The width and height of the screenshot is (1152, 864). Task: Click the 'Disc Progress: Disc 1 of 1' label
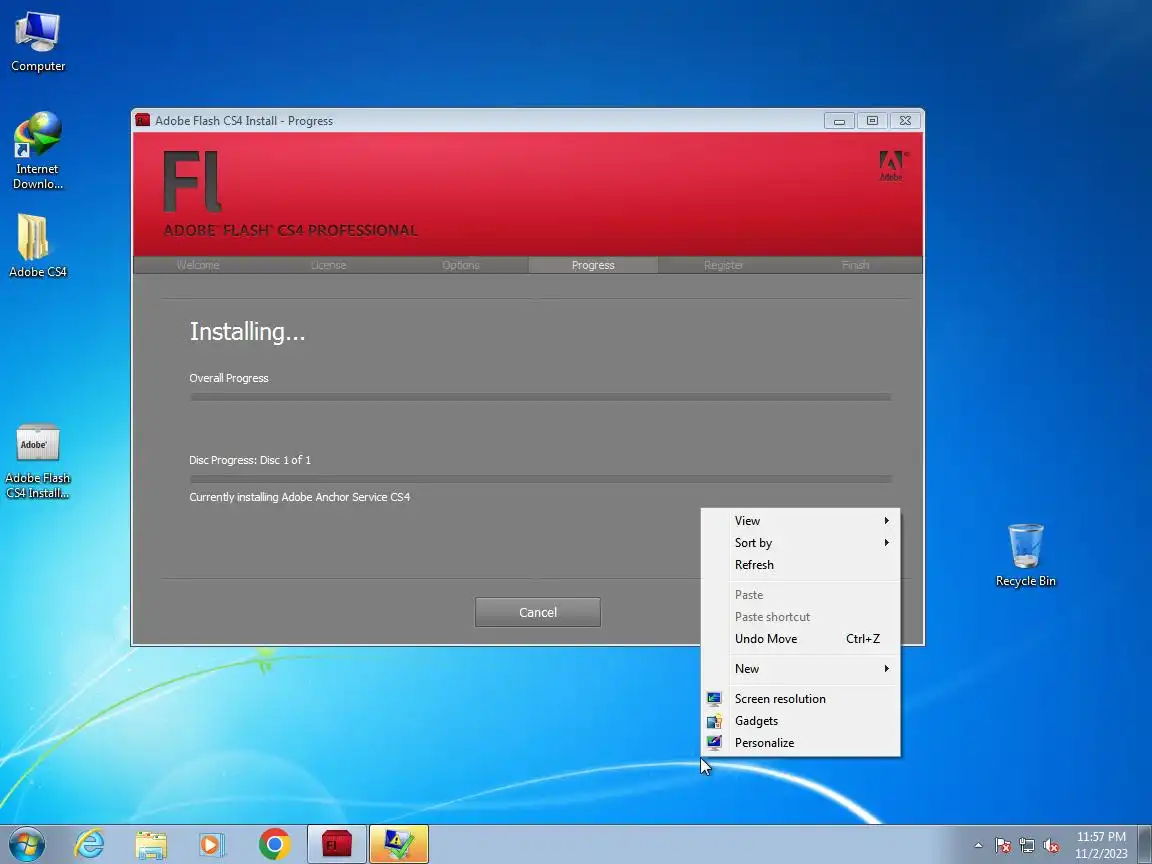coord(250,460)
